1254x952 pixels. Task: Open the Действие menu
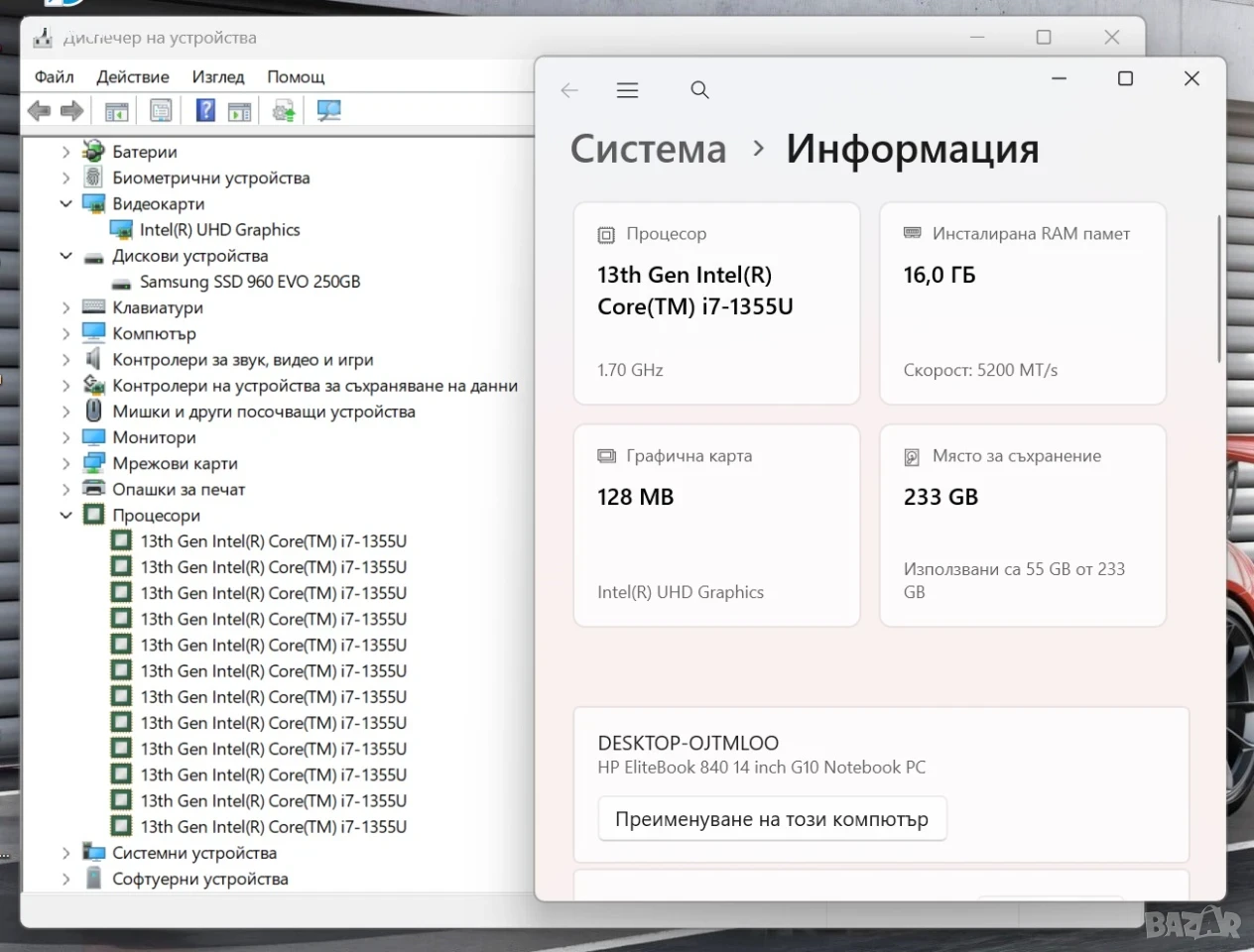[x=132, y=76]
